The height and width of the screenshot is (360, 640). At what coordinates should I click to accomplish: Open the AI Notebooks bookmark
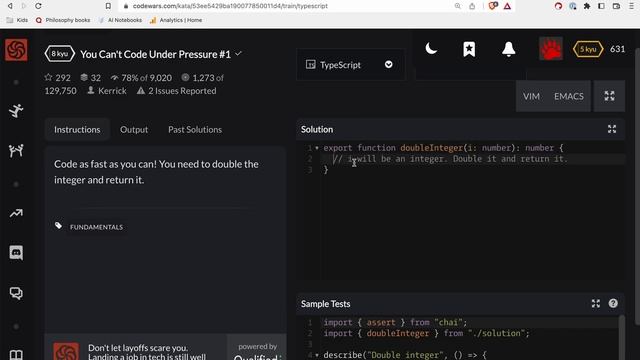(x=120, y=20)
